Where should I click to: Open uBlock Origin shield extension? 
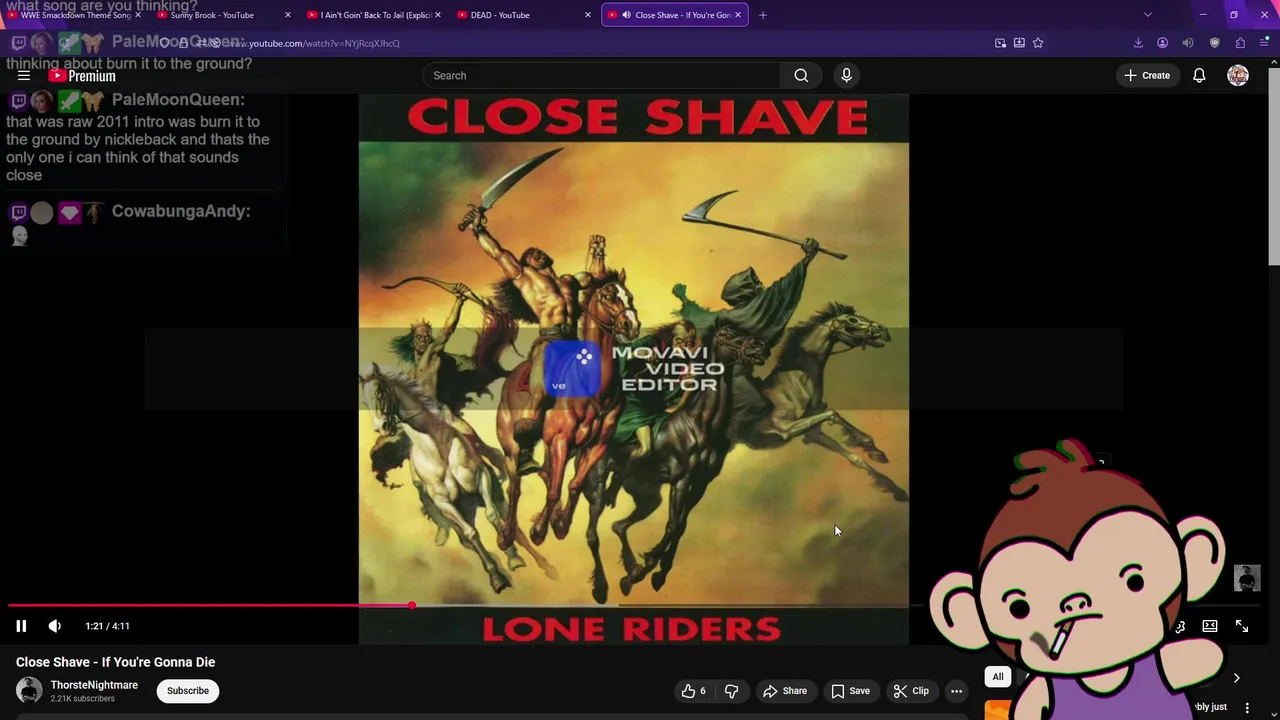1215,43
